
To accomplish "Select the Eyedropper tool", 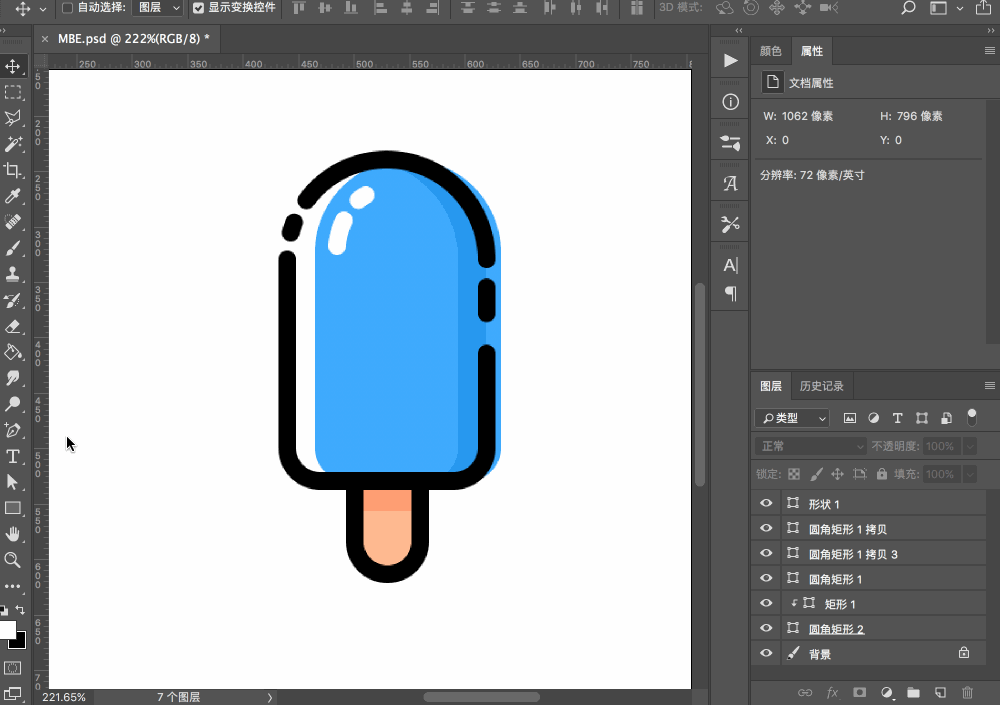I will (13, 196).
